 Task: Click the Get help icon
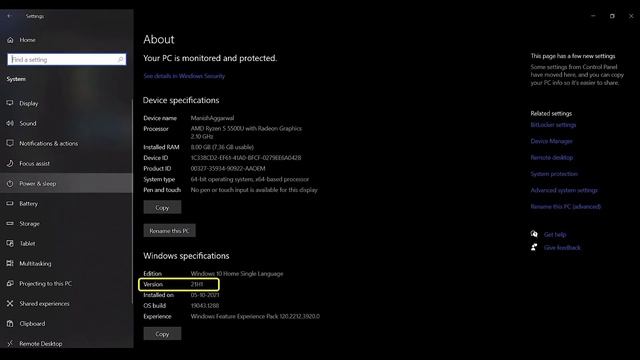point(534,234)
